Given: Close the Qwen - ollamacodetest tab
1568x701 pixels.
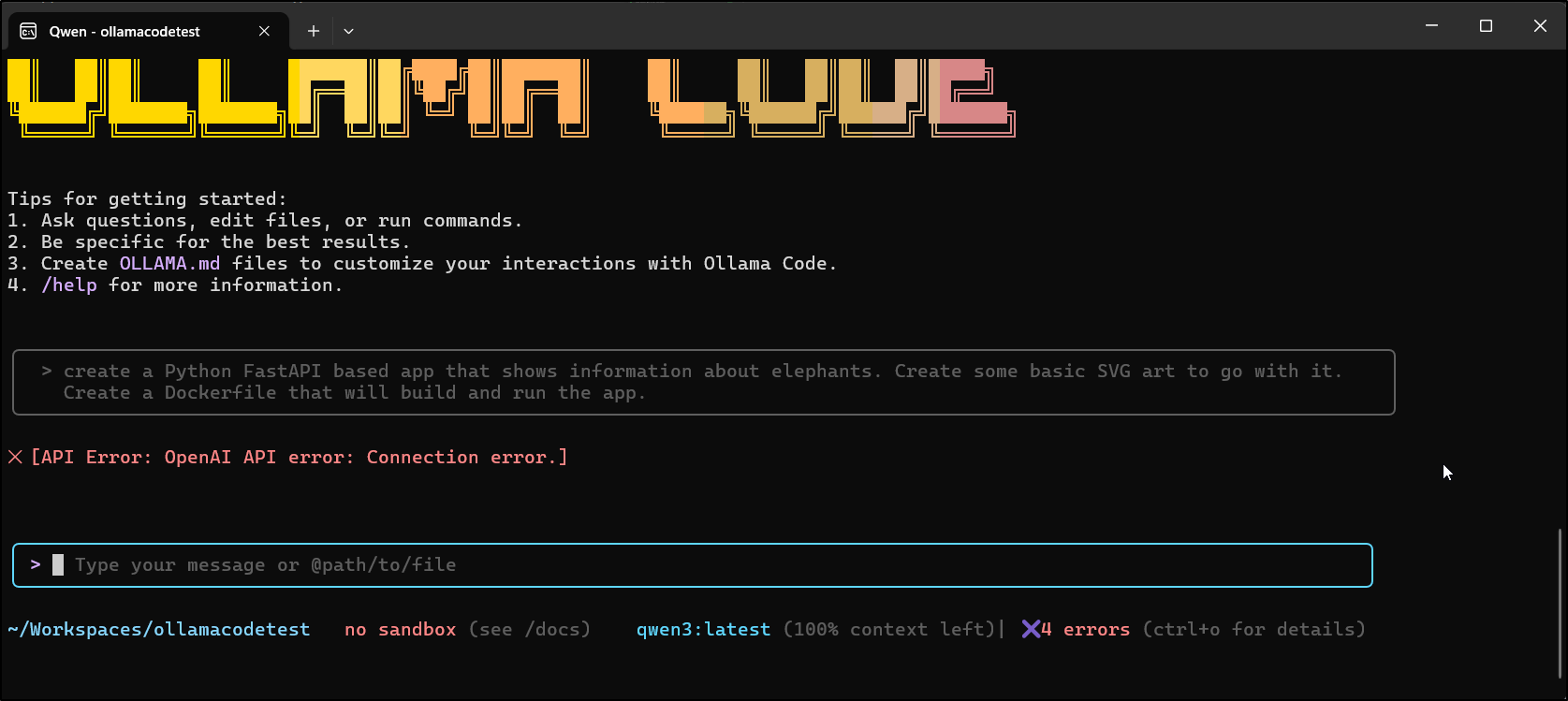Looking at the screenshot, I should pos(264,31).
